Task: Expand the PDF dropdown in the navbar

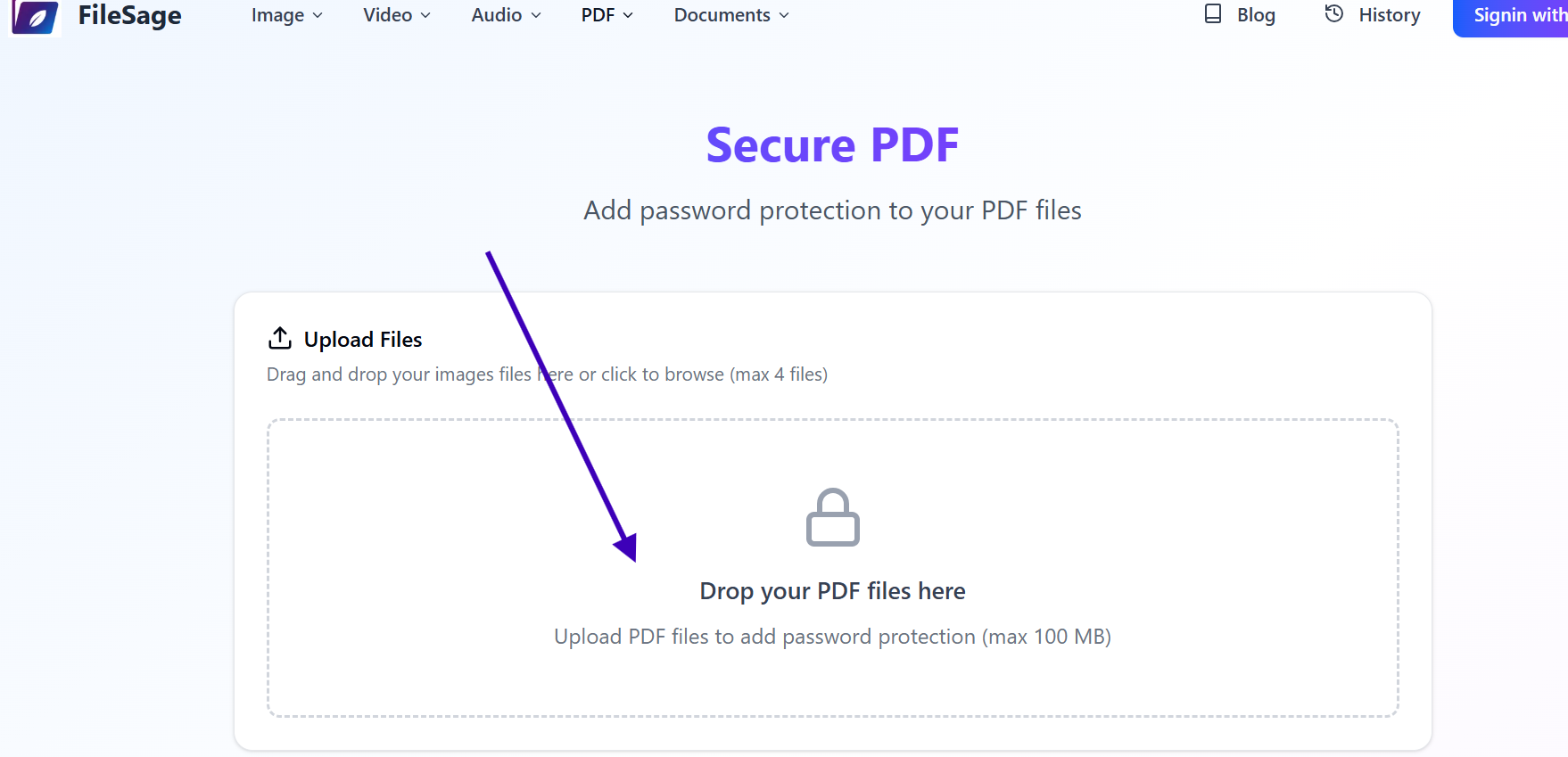Action: point(629,15)
